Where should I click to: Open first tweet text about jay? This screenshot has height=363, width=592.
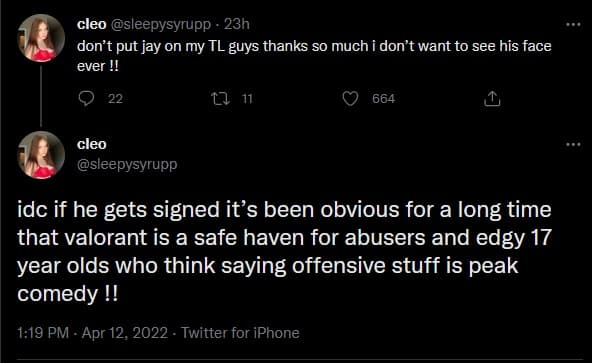314,56
